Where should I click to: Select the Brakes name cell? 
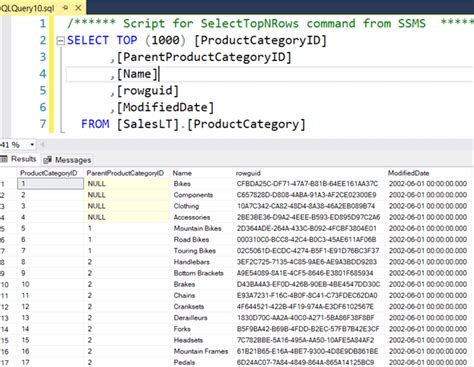(x=184, y=284)
